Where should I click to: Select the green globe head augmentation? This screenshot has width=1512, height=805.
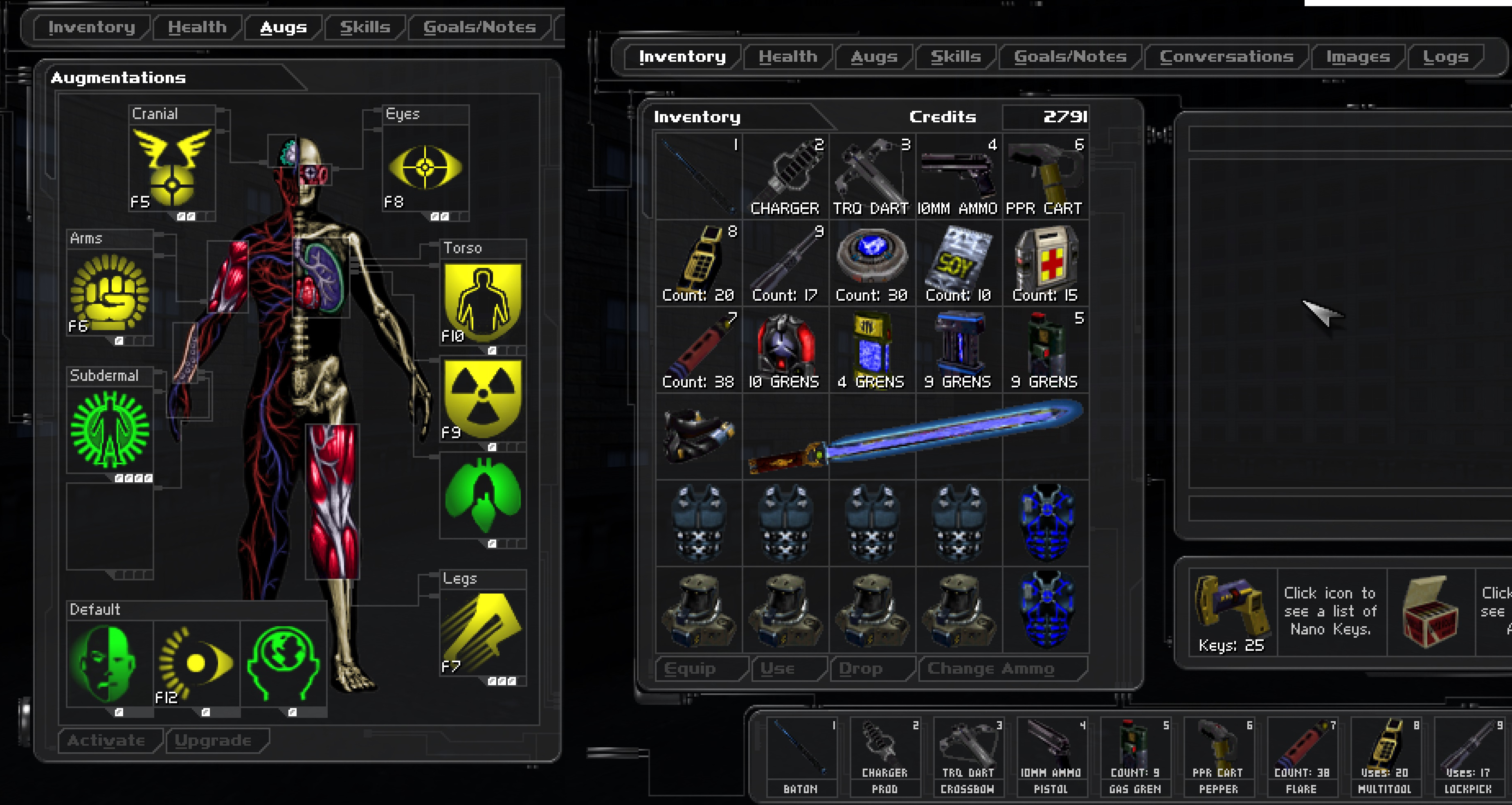click(x=283, y=663)
